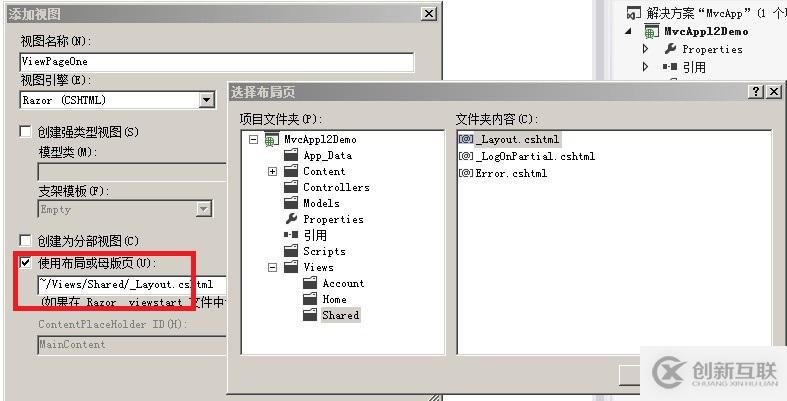Select Home folder label in tree
The height and width of the screenshot is (401, 787).
pos(334,299)
